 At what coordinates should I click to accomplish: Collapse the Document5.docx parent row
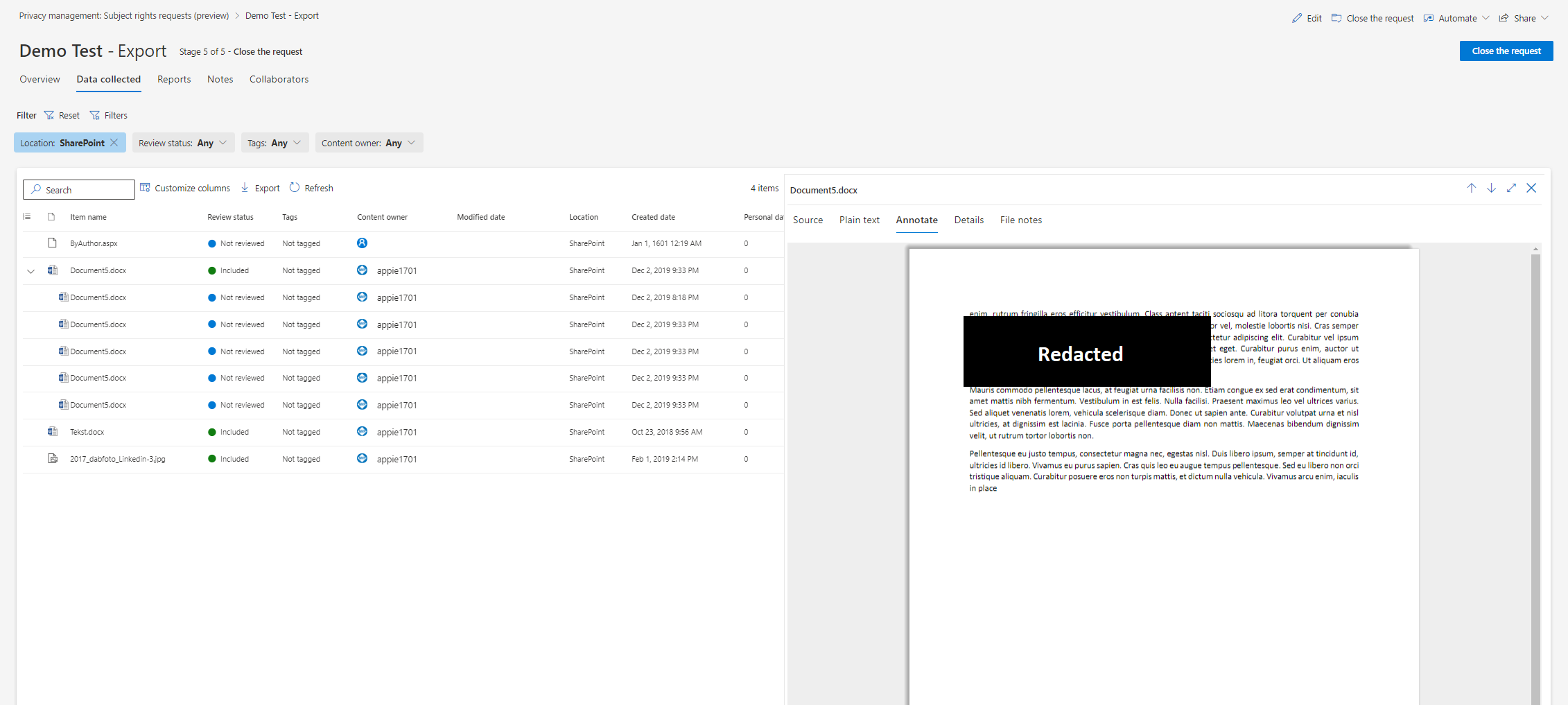(x=31, y=271)
